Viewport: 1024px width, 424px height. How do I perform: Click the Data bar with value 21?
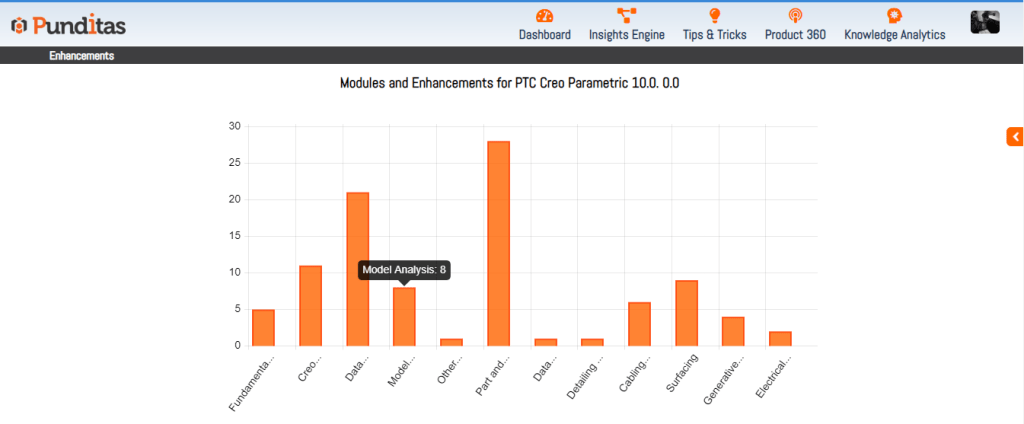coord(357,269)
